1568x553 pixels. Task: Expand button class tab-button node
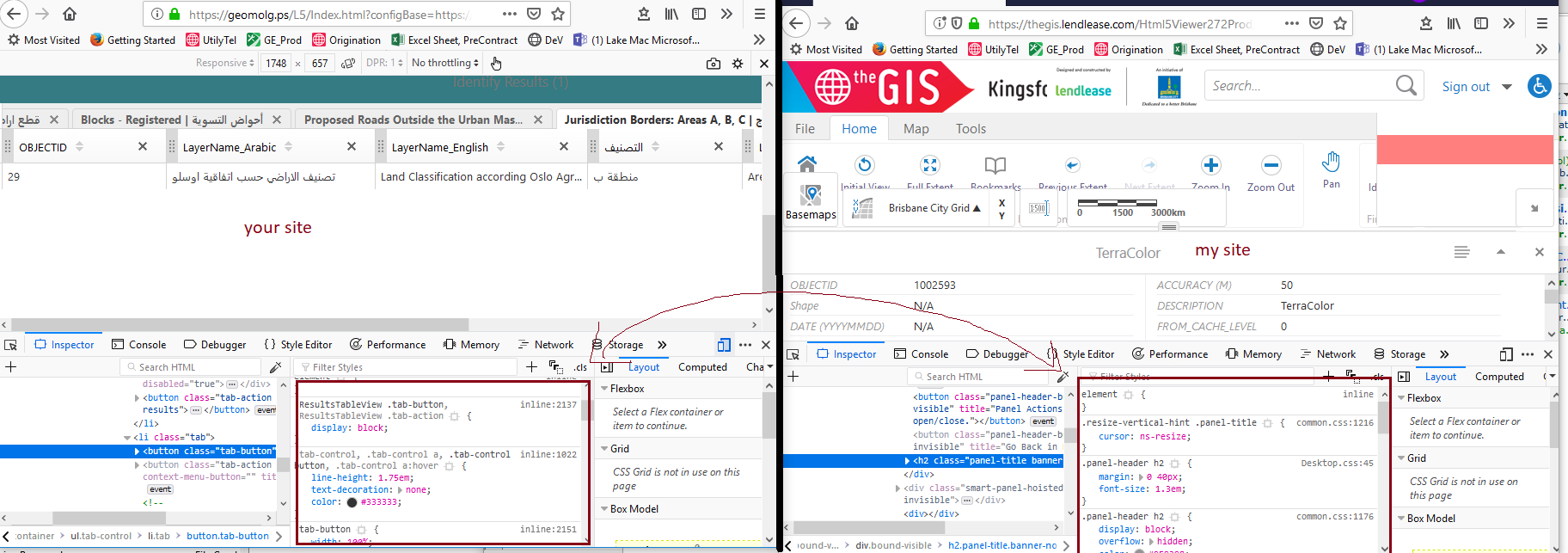pyautogui.click(x=137, y=451)
